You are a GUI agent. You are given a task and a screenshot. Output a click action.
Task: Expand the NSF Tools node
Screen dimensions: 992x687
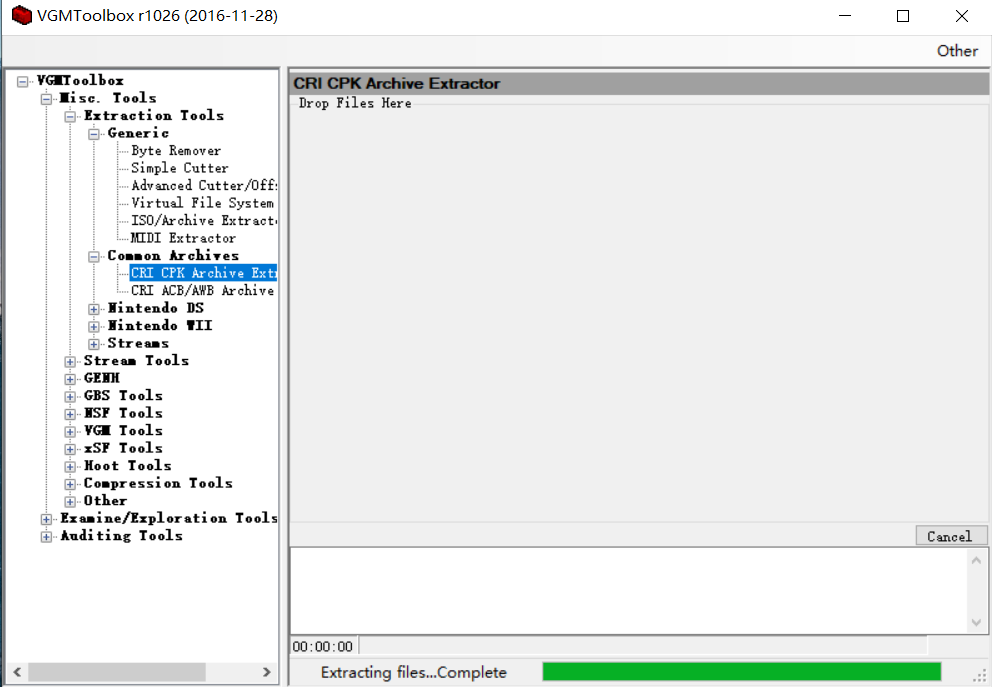pos(70,414)
